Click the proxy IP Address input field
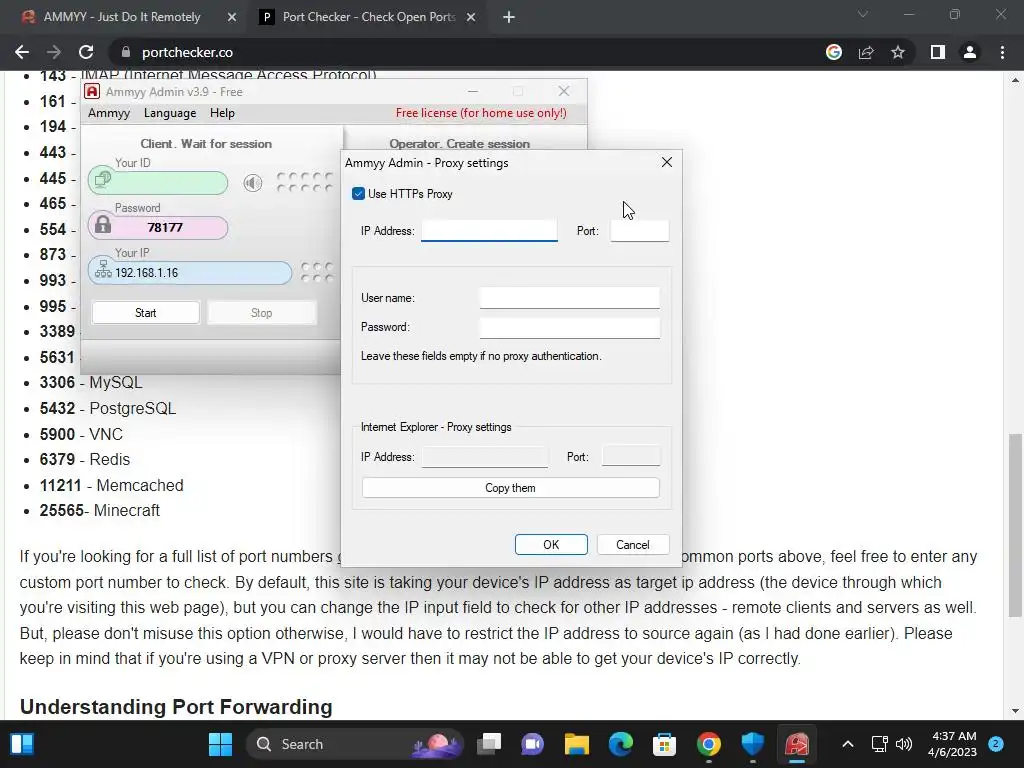 coord(489,231)
